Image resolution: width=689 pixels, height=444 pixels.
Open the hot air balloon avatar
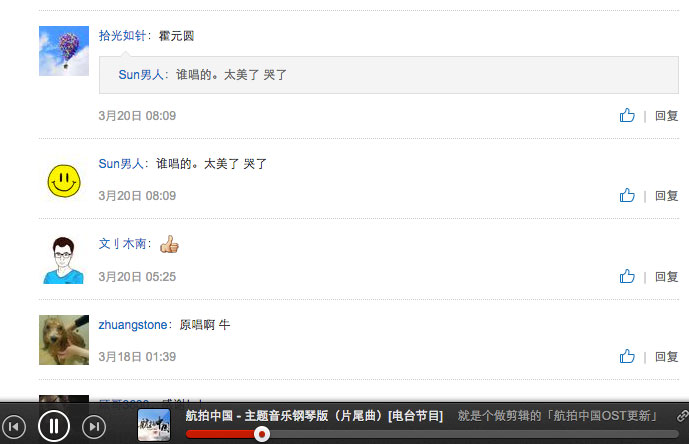coord(64,51)
